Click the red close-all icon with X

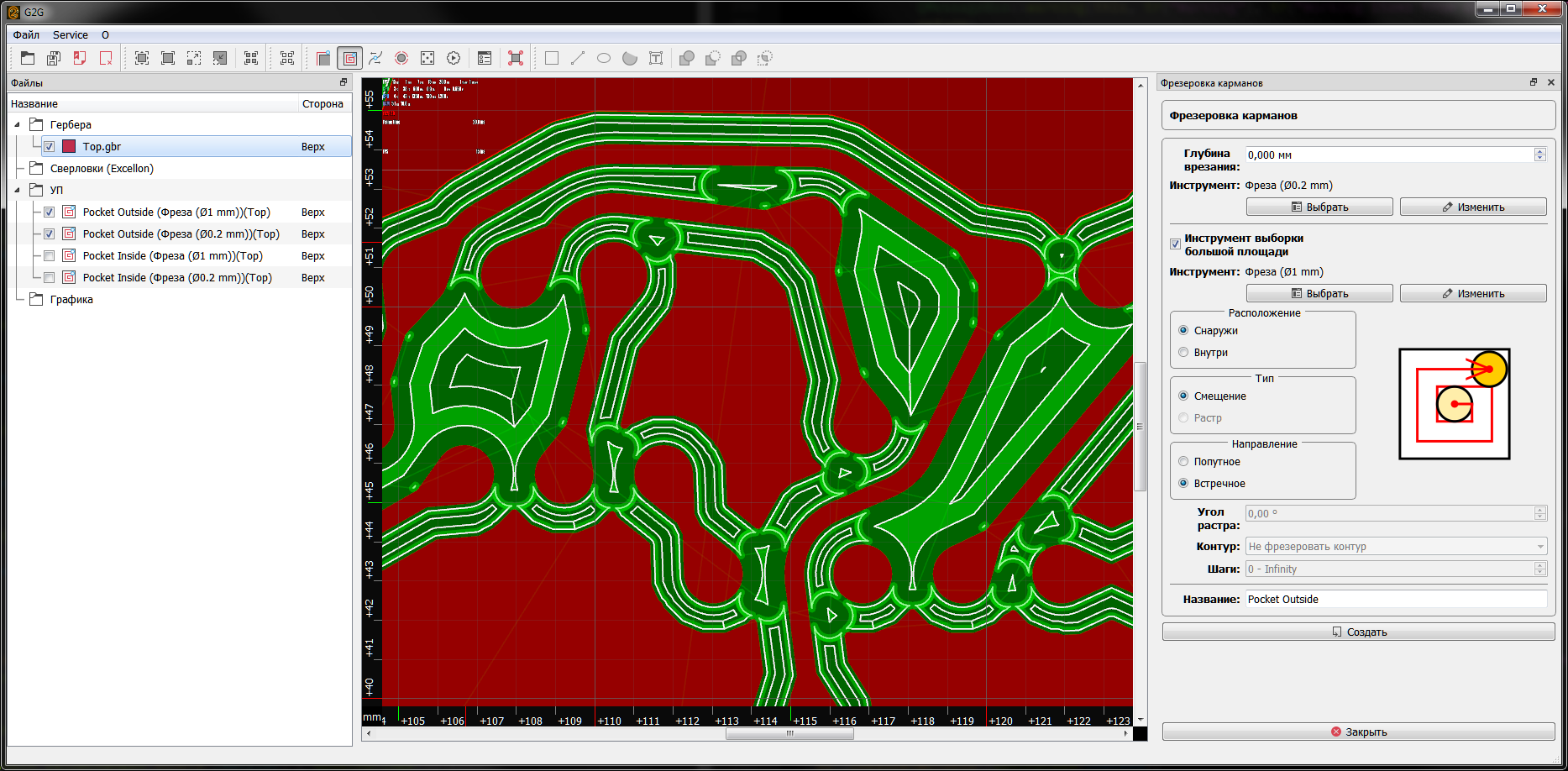[106, 58]
